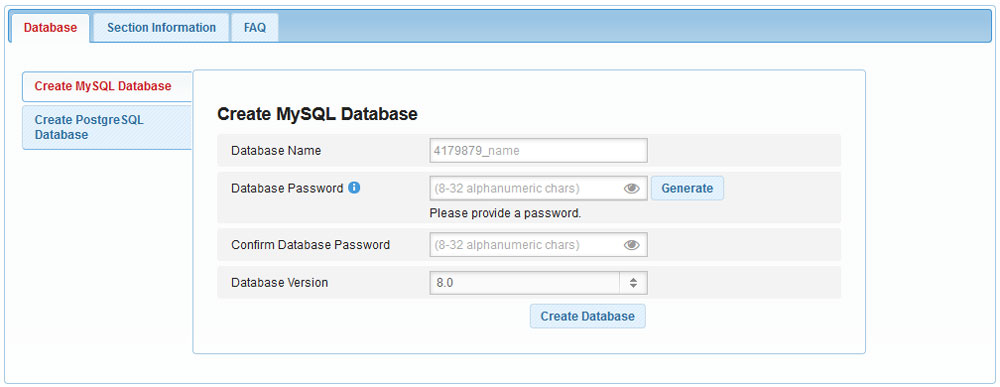The height and width of the screenshot is (387, 1000).
Task: Show password in Confirm Database Password field
Action: 631,245
